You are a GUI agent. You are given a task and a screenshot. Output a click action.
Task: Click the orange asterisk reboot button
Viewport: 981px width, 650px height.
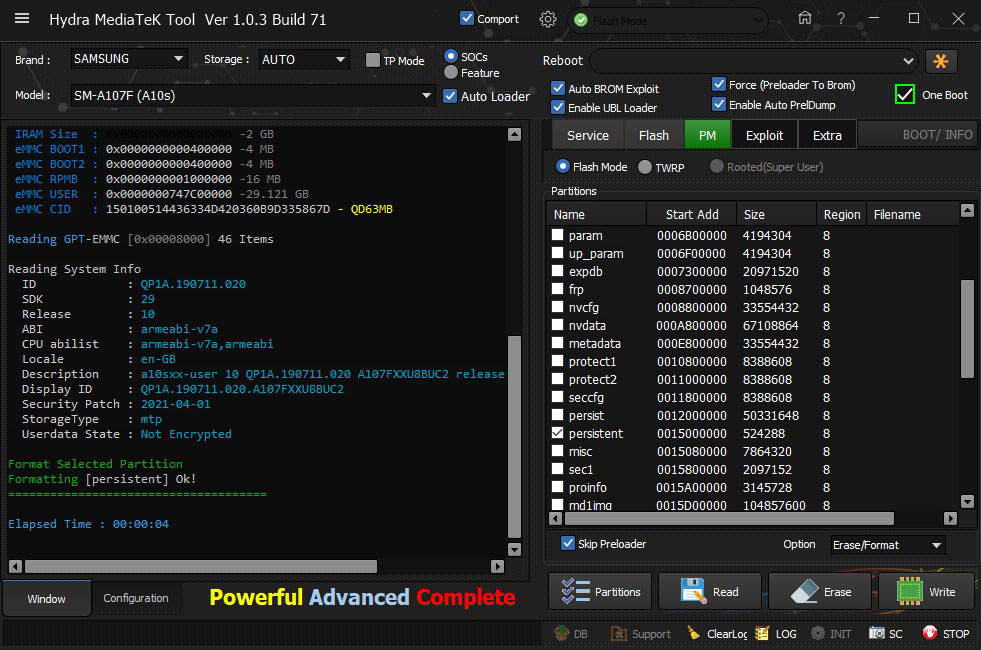pyautogui.click(x=941, y=61)
